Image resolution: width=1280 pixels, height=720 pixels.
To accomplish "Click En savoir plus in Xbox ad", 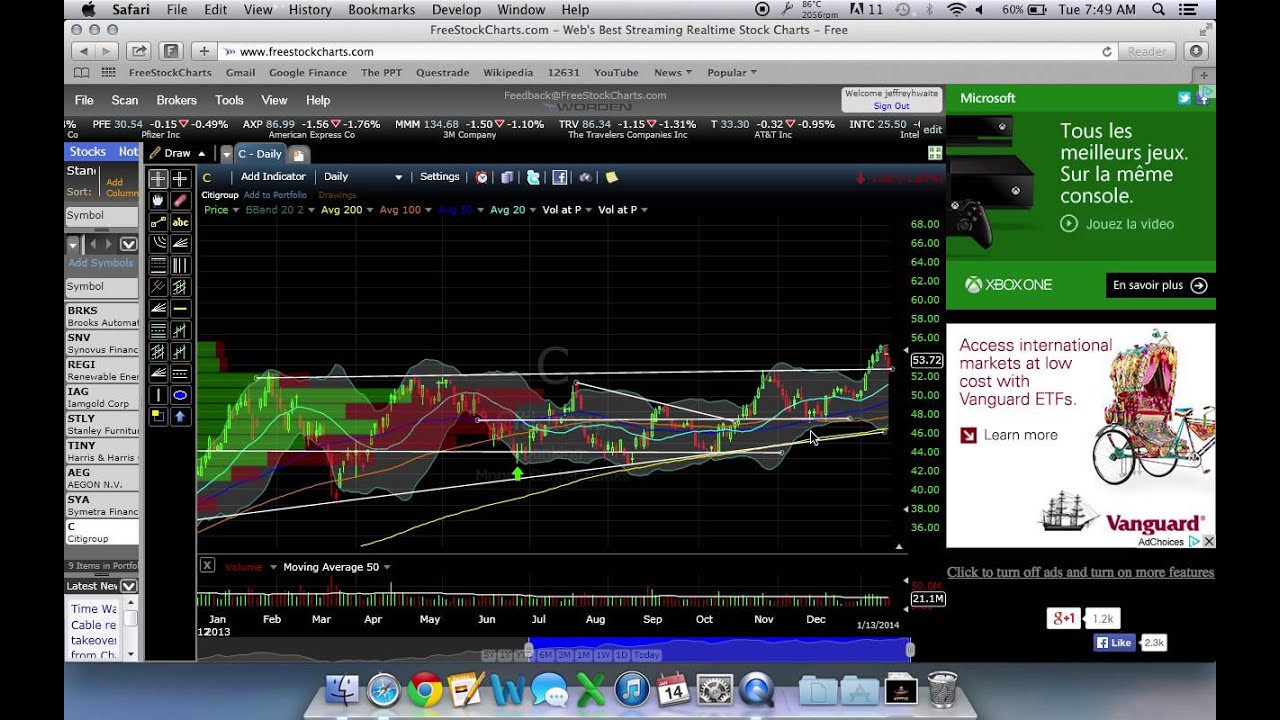I will 1160,285.
